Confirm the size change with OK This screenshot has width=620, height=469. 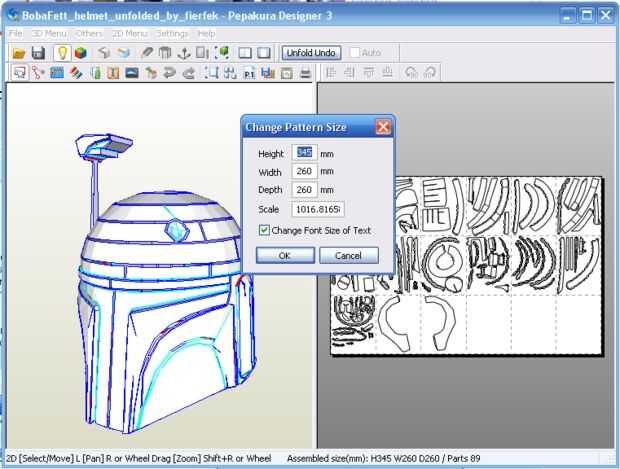(285, 255)
